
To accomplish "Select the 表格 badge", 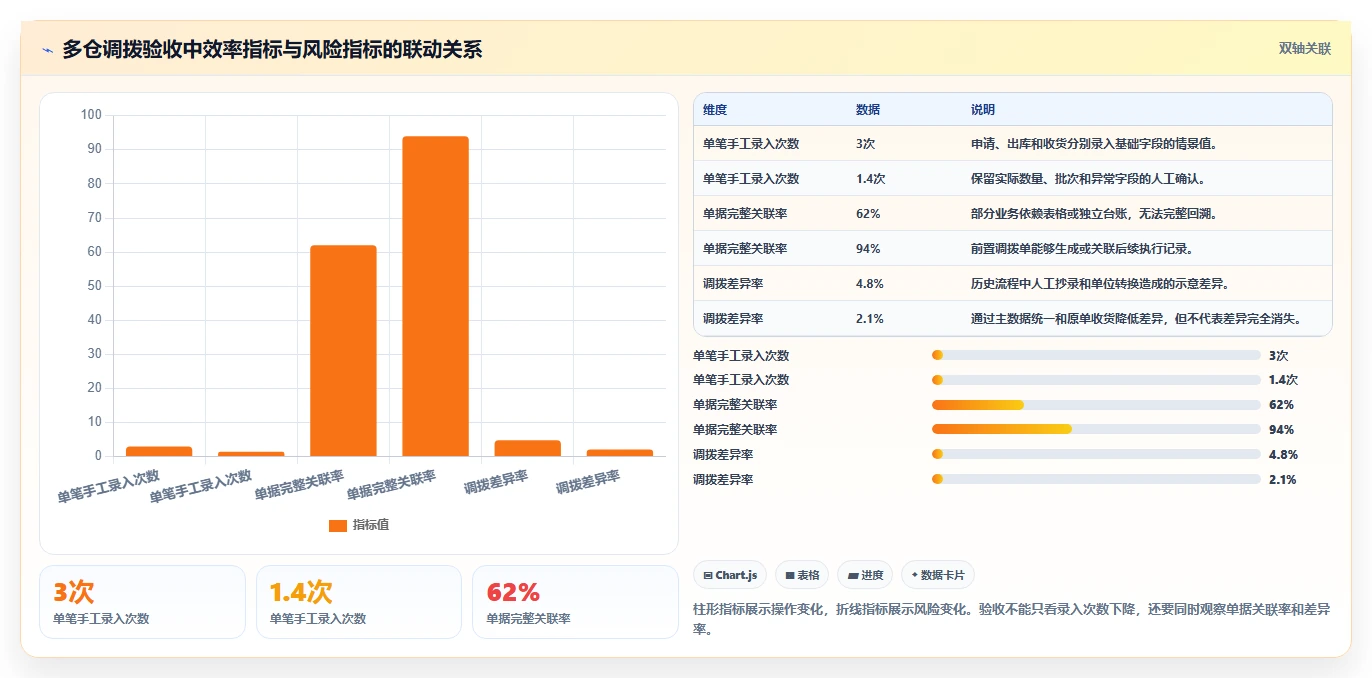I will [x=802, y=575].
